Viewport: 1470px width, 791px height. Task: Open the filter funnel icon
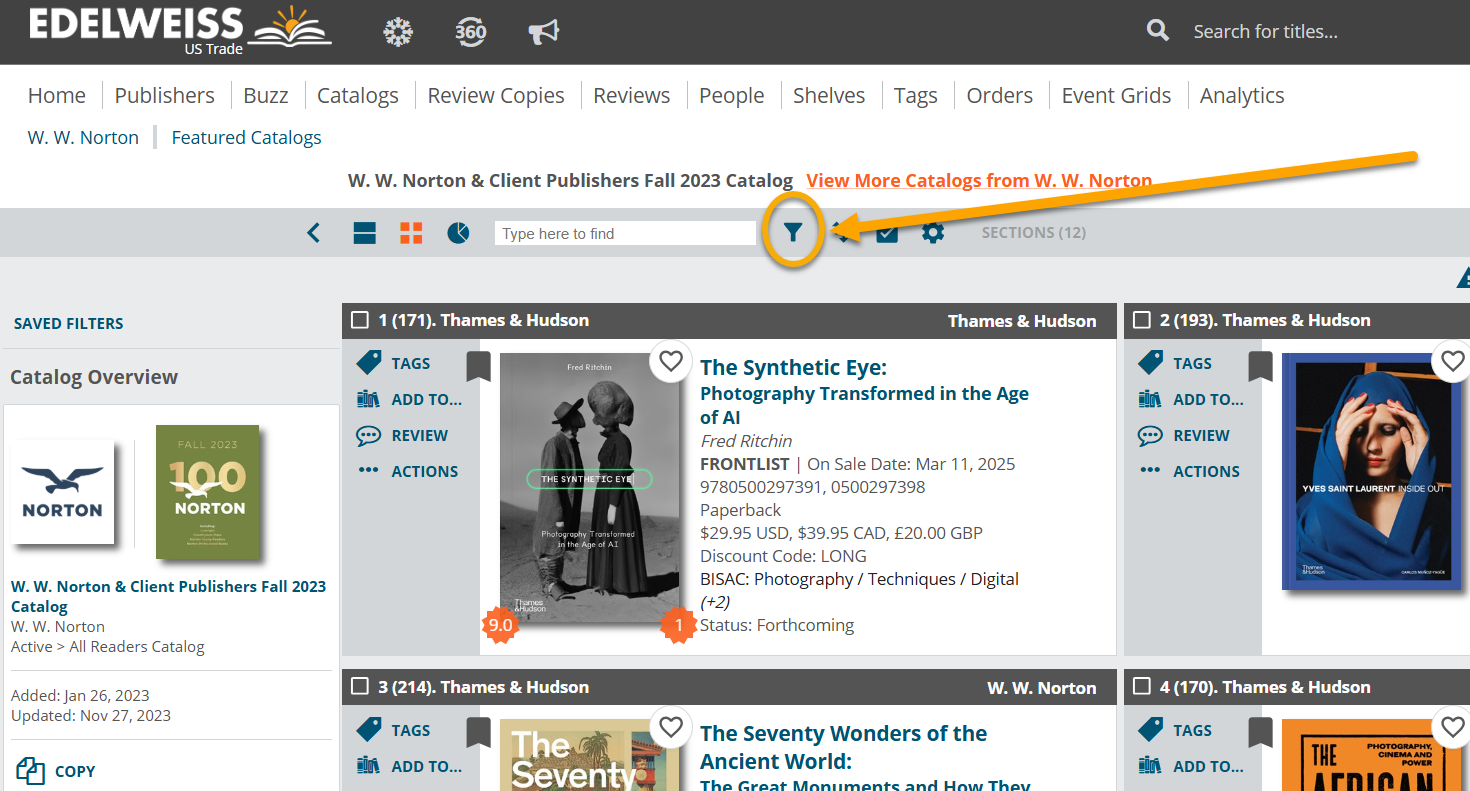[x=793, y=233]
